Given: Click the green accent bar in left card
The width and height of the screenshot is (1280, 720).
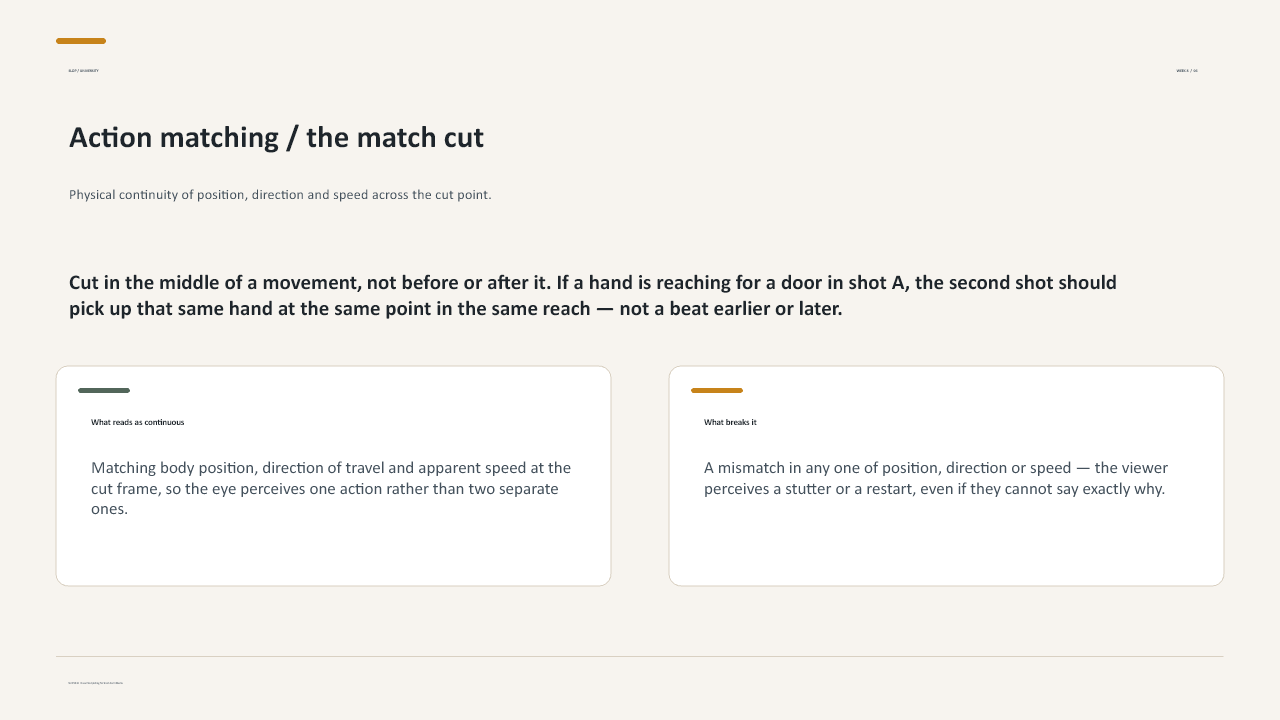Looking at the screenshot, I should tap(104, 390).
